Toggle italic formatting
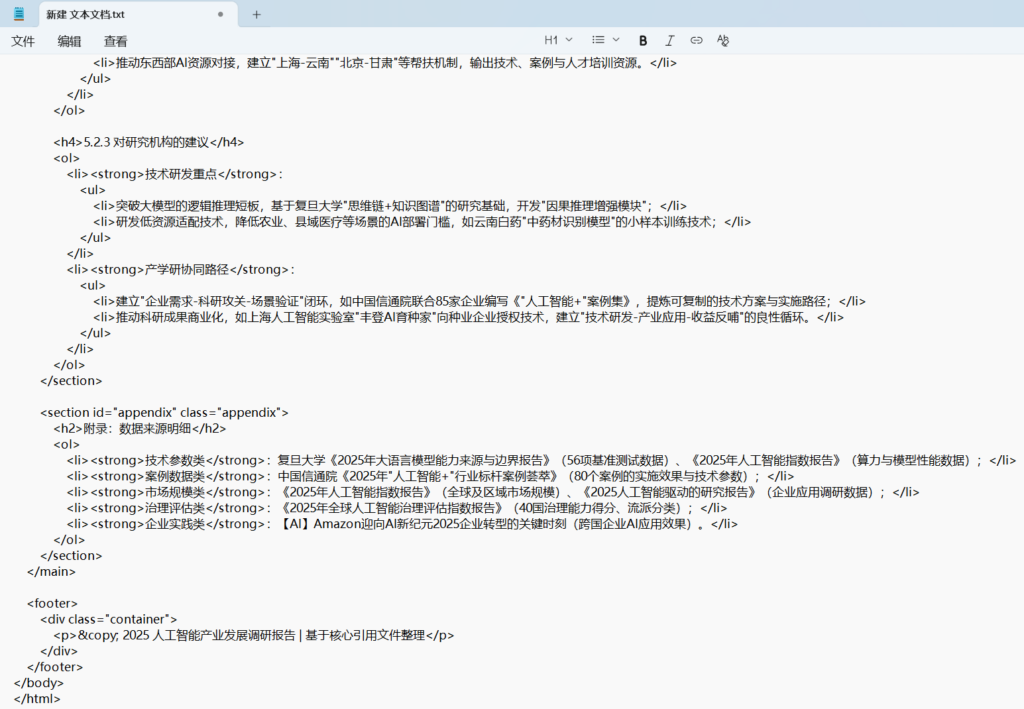The width and height of the screenshot is (1024, 709). coord(670,40)
